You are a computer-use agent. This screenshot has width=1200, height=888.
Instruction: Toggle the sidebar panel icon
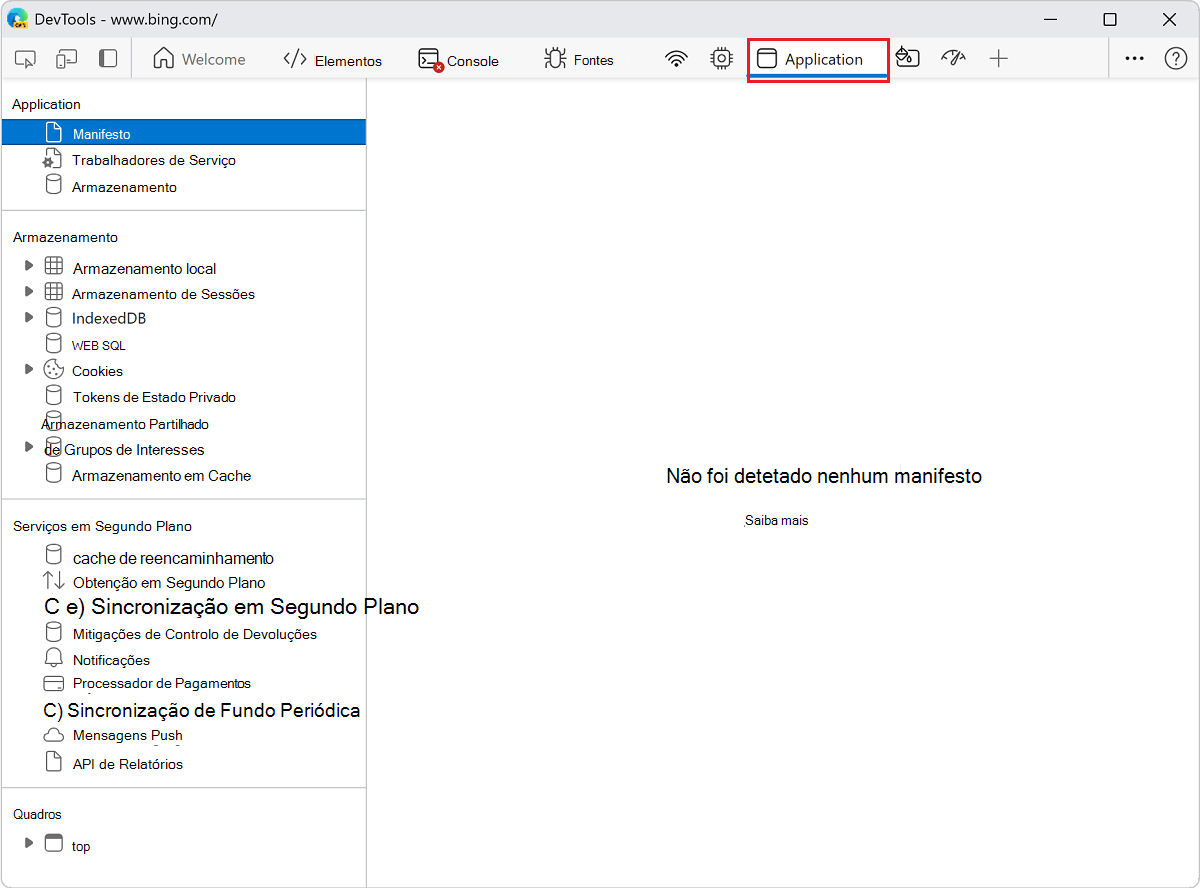coord(108,59)
